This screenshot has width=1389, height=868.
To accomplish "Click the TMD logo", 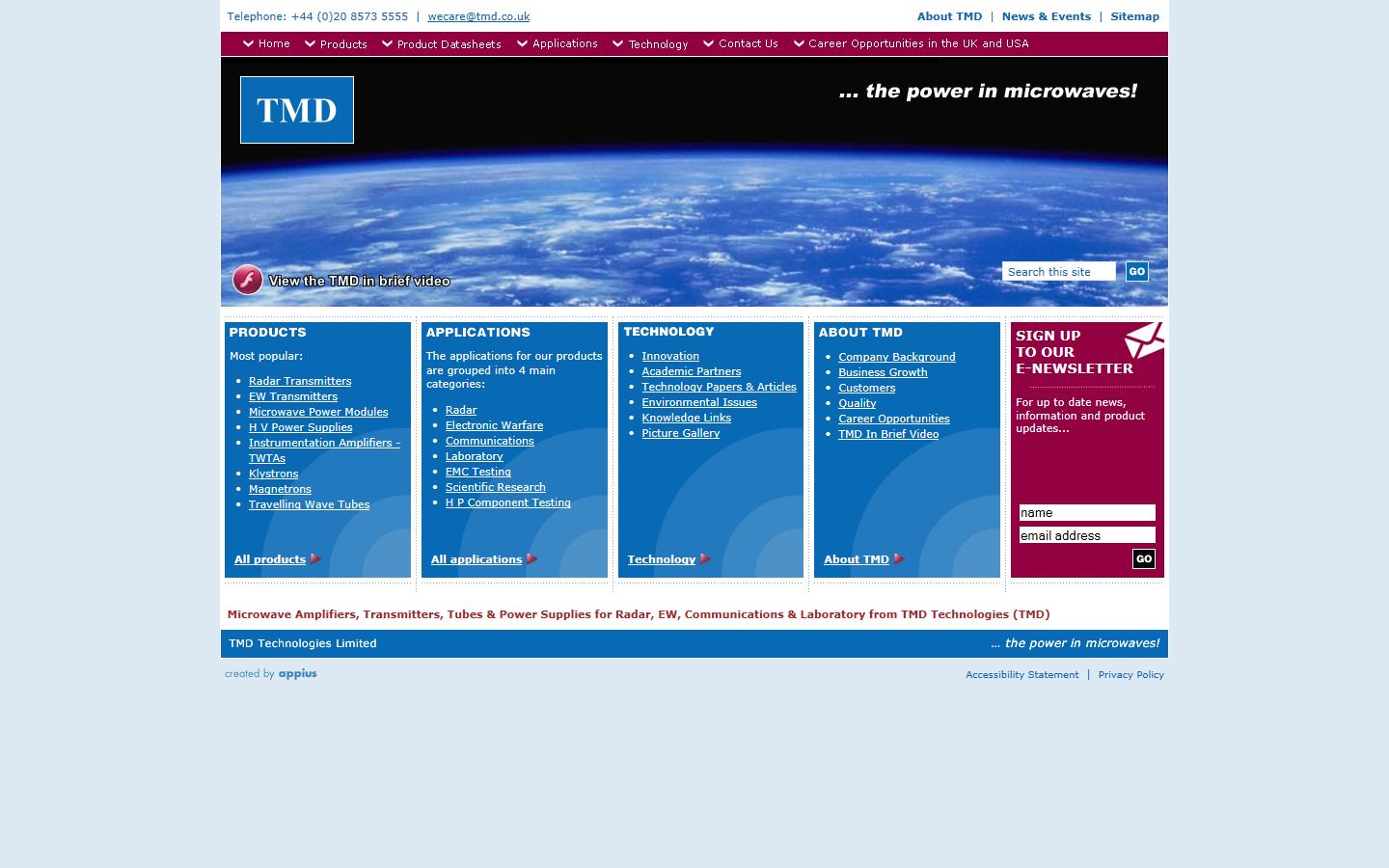I will [x=297, y=110].
